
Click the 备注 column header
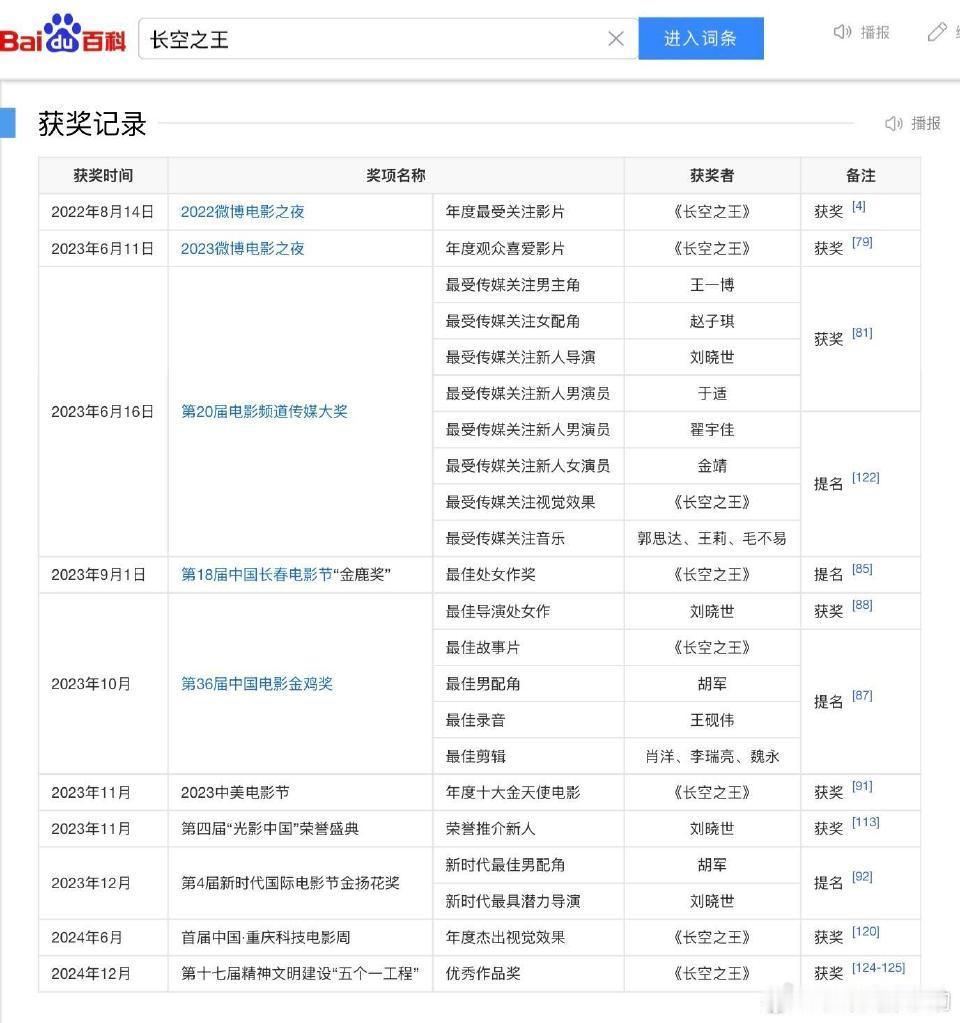(x=860, y=176)
